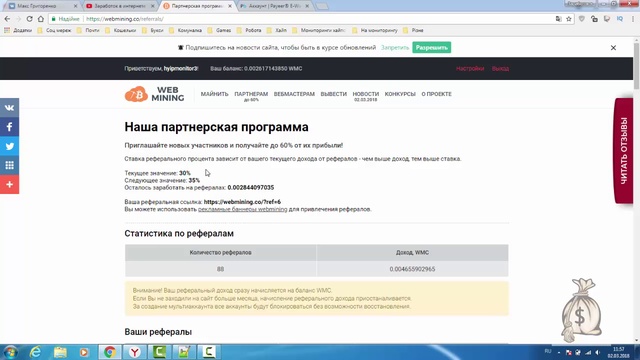The height and width of the screenshot is (360, 640).
Task: Open File Explorer from taskbar
Action: click(60, 352)
